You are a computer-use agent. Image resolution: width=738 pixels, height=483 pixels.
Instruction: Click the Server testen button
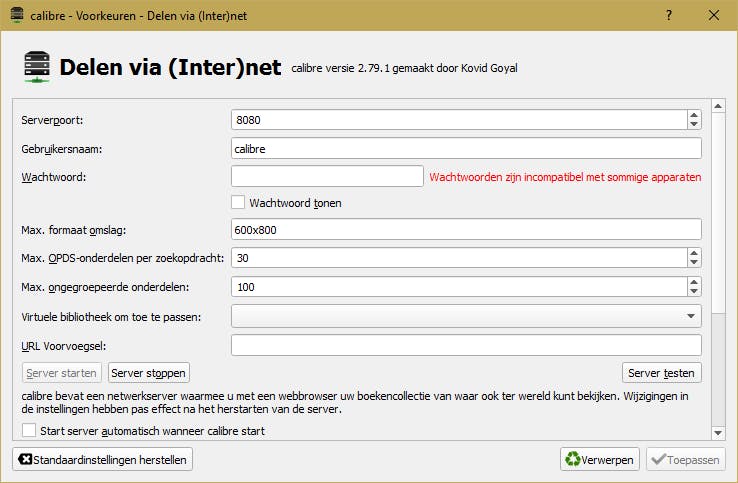661,373
